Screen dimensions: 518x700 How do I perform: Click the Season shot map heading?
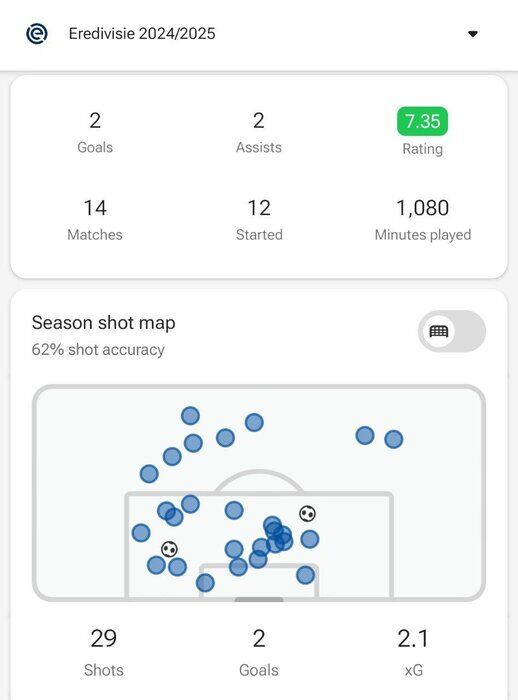click(104, 323)
